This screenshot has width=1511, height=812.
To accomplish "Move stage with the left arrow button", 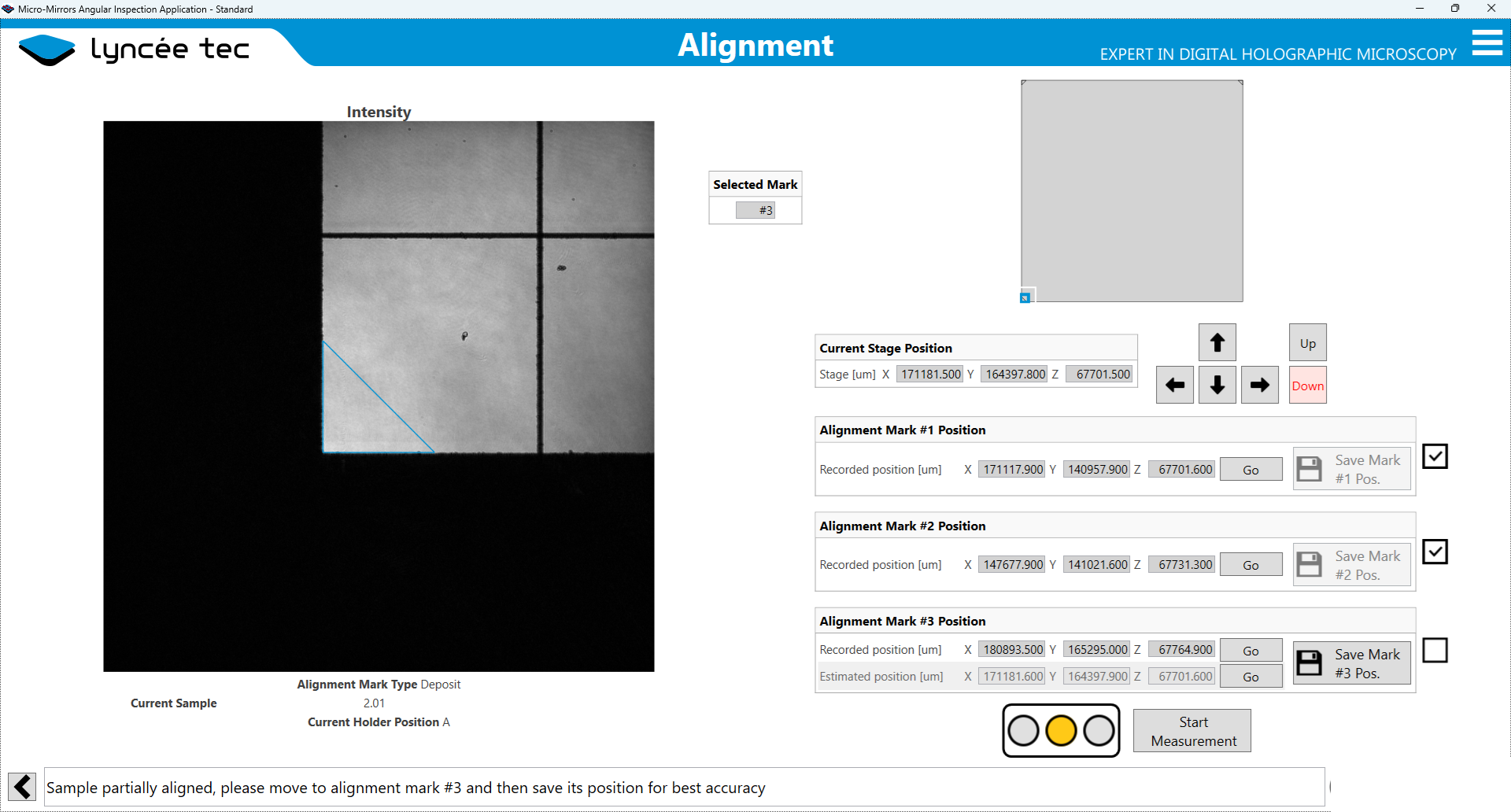I will pyautogui.click(x=1174, y=386).
